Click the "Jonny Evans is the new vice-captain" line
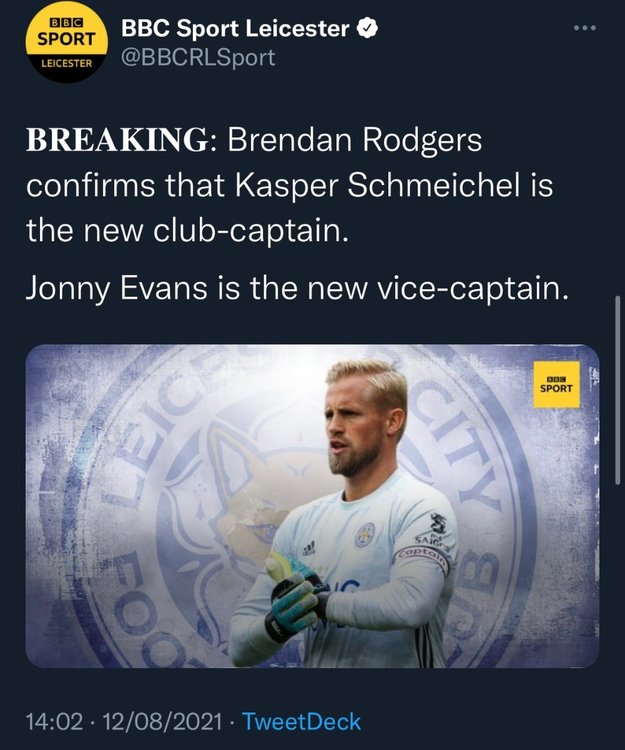 coord(297,288)
